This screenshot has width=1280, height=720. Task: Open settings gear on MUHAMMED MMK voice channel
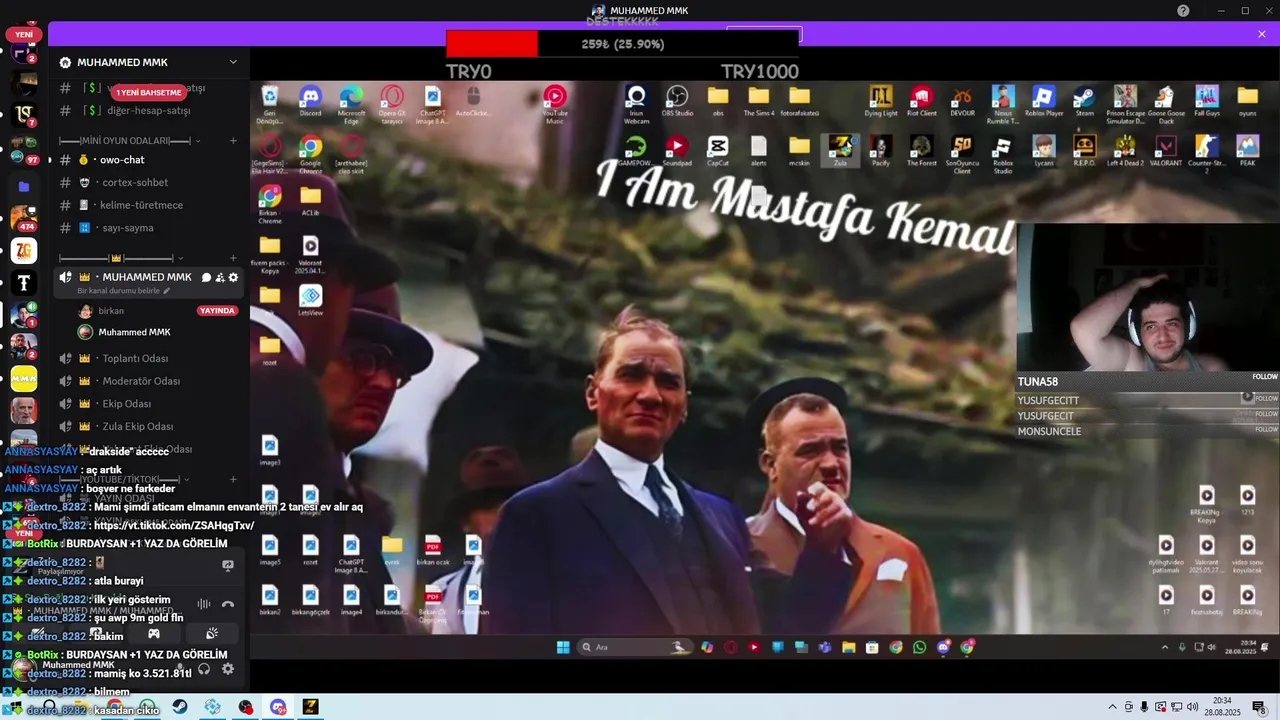point(234,277)
